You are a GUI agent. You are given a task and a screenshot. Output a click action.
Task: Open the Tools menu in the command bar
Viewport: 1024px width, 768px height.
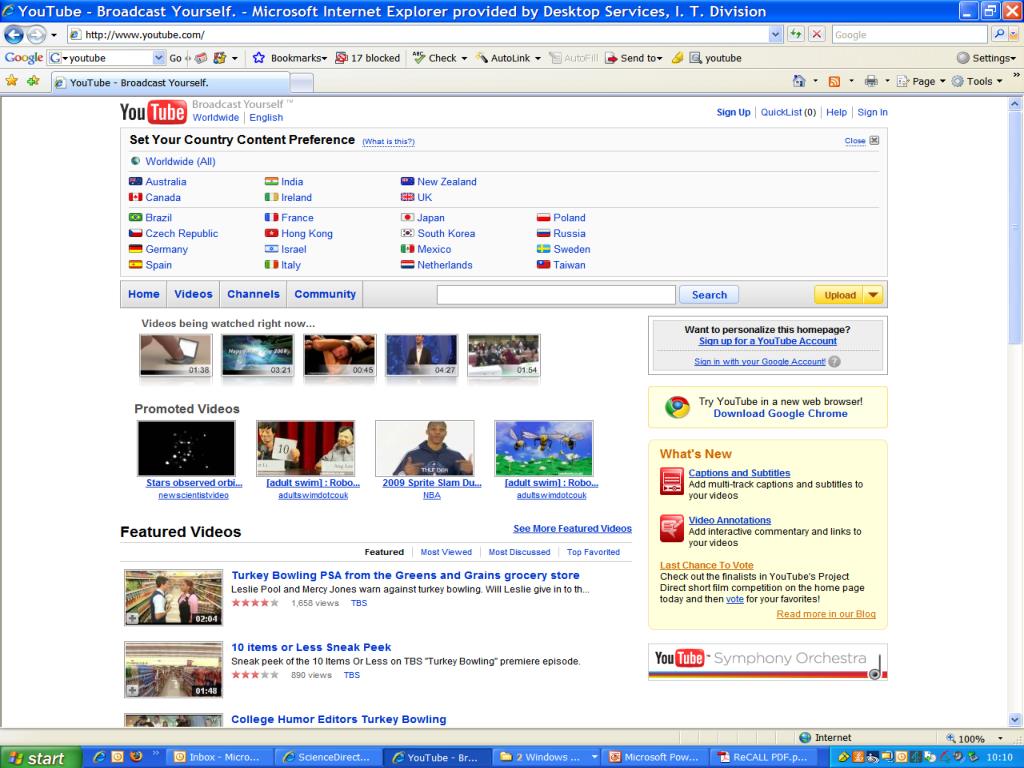pyautogui.click(x=977, y=81)
